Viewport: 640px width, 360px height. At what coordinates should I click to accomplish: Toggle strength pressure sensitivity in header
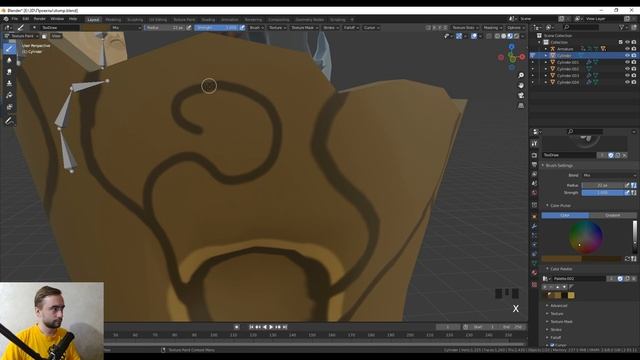[242, 28]
